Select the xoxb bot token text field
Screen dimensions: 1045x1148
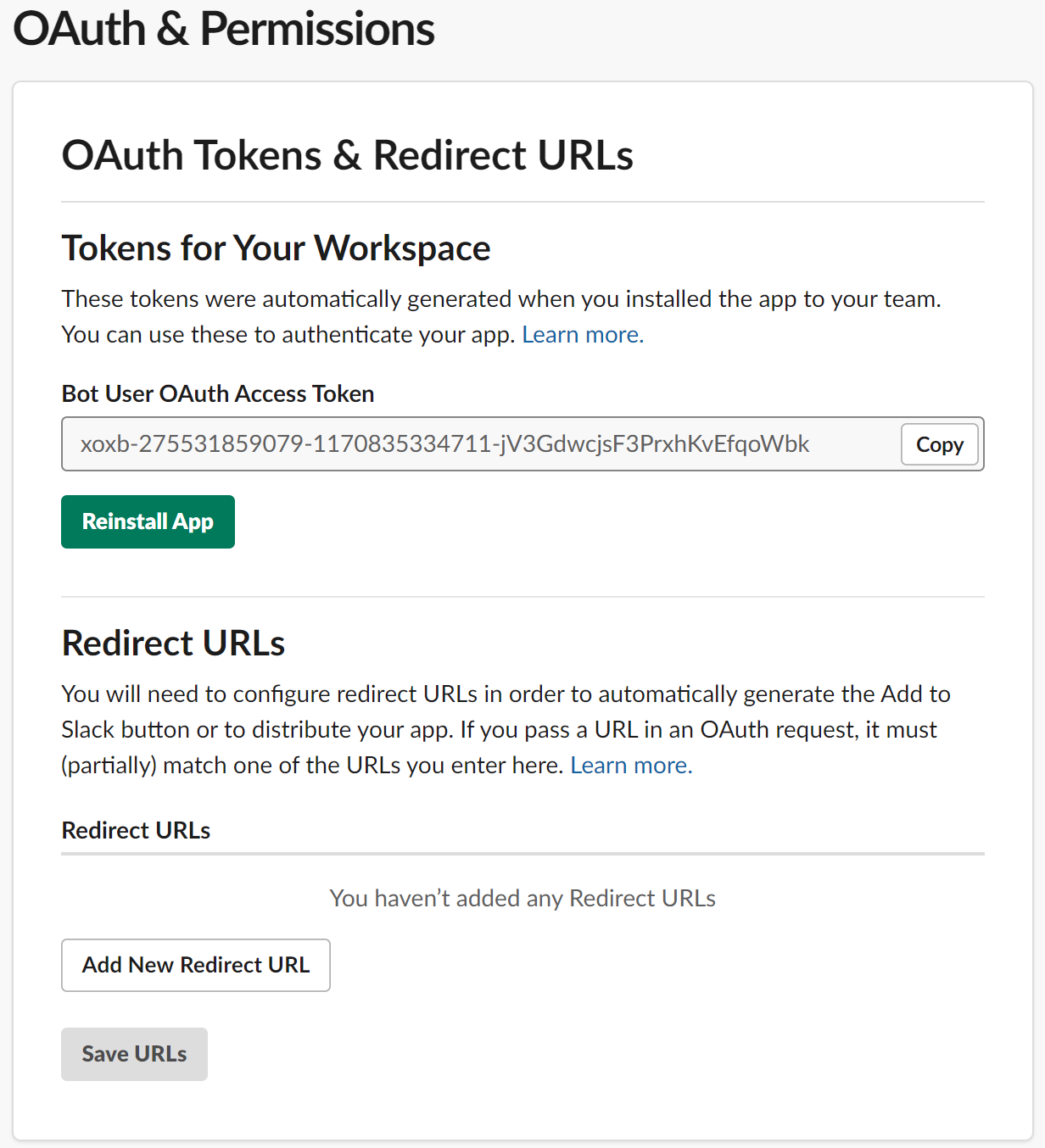[479, 443]
